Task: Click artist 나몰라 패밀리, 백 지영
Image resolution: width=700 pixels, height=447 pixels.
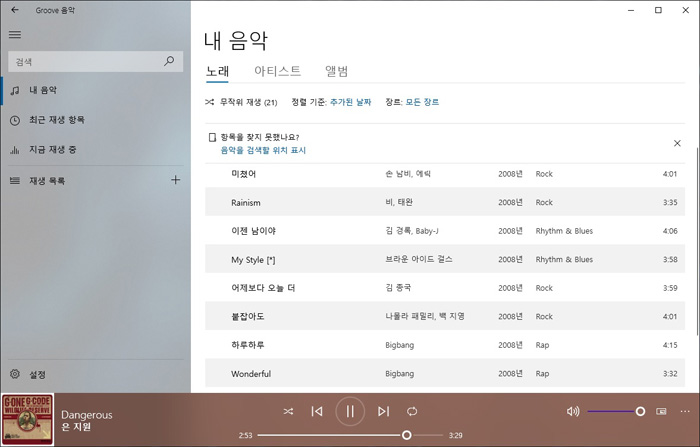Action: (425, 317)
